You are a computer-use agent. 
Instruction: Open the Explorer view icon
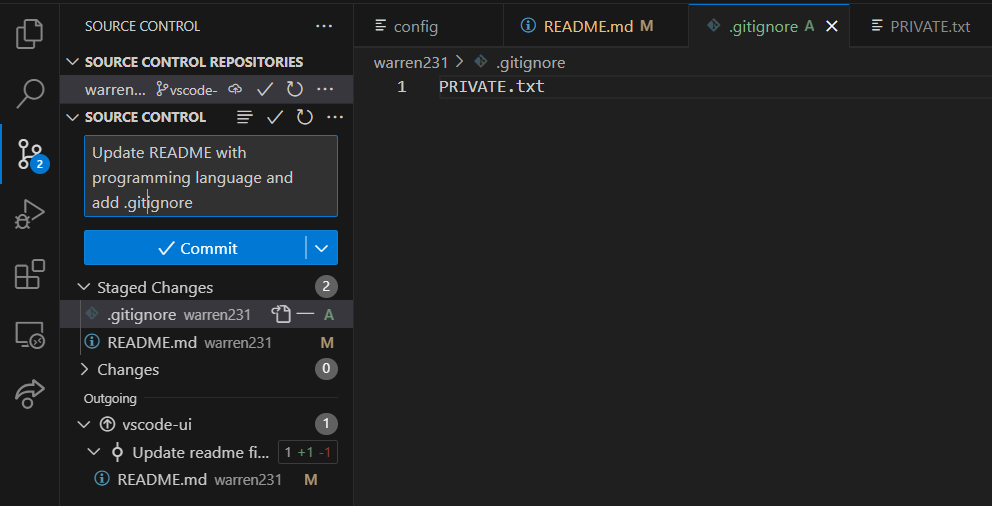(30, 34)
